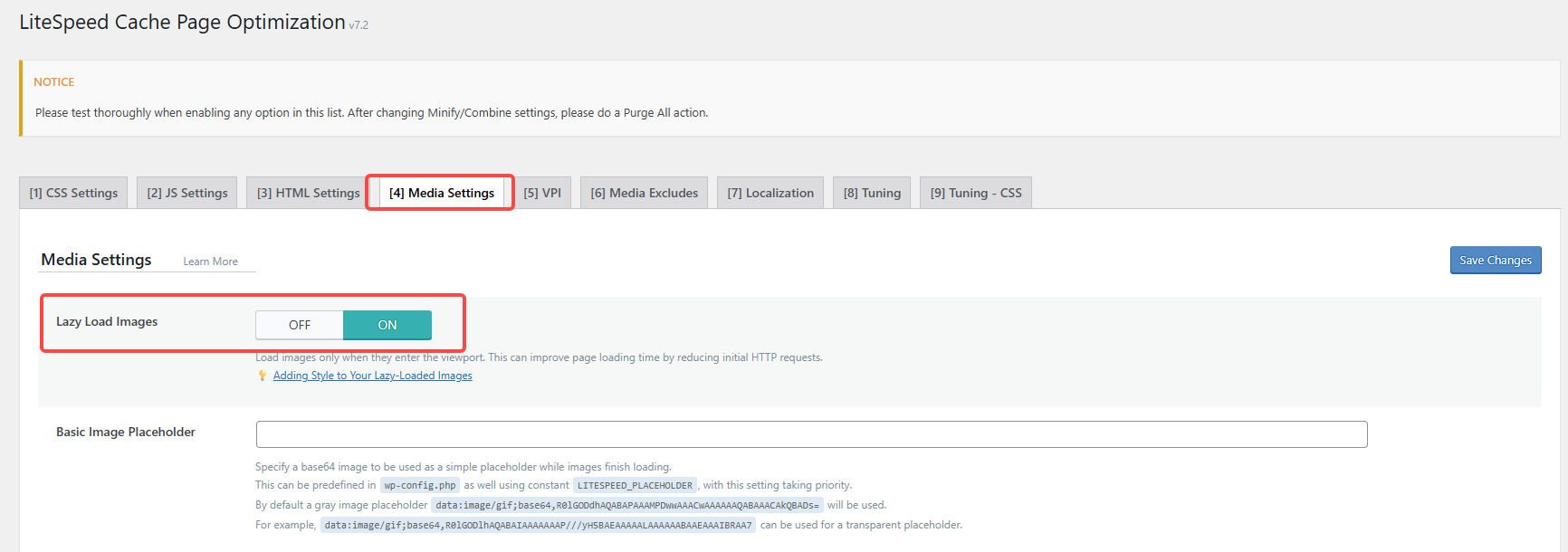Click the LITESPEED_PLACEHOLDER constant text

point(635,486)
